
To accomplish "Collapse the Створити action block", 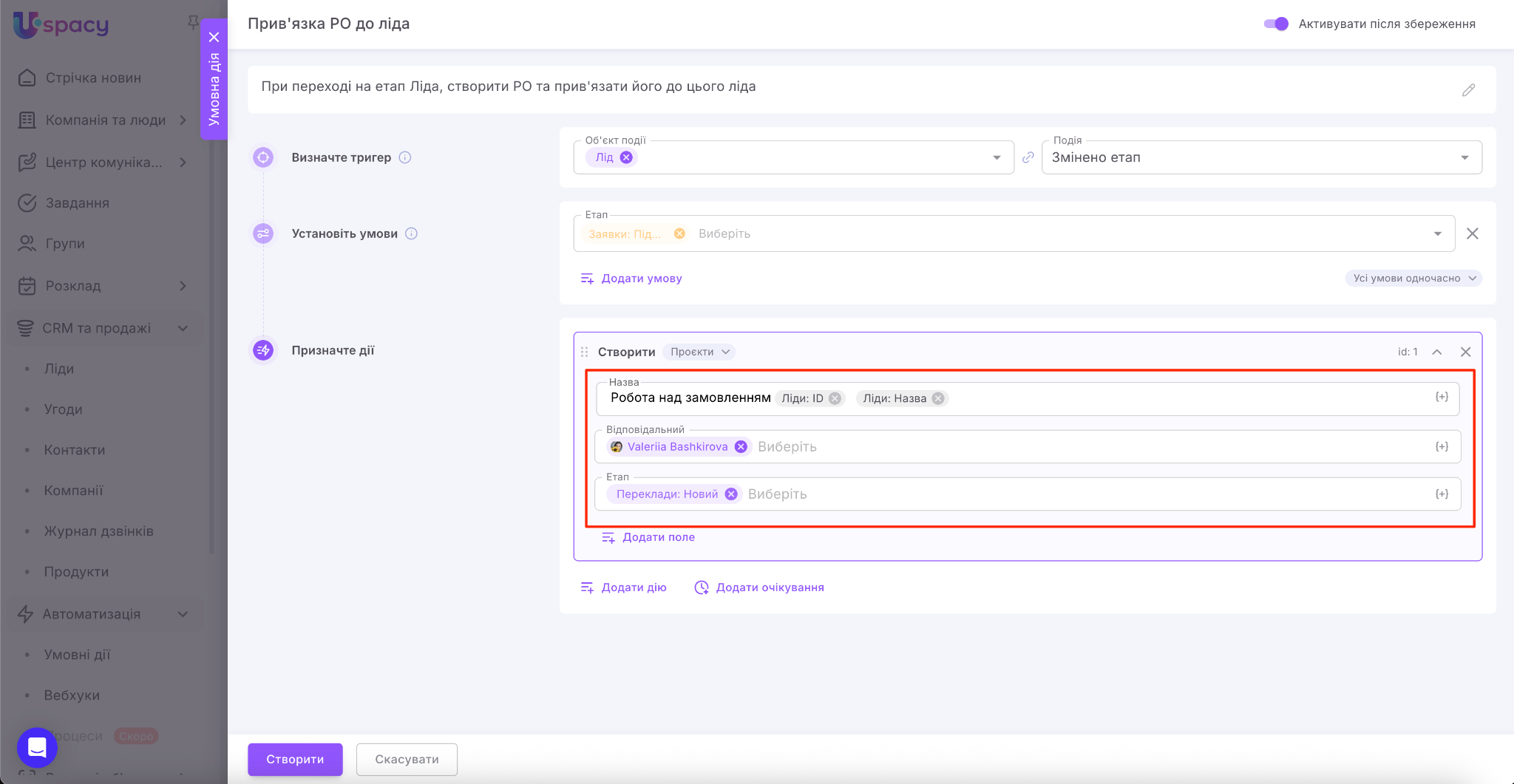I will tap(1436, 352).
